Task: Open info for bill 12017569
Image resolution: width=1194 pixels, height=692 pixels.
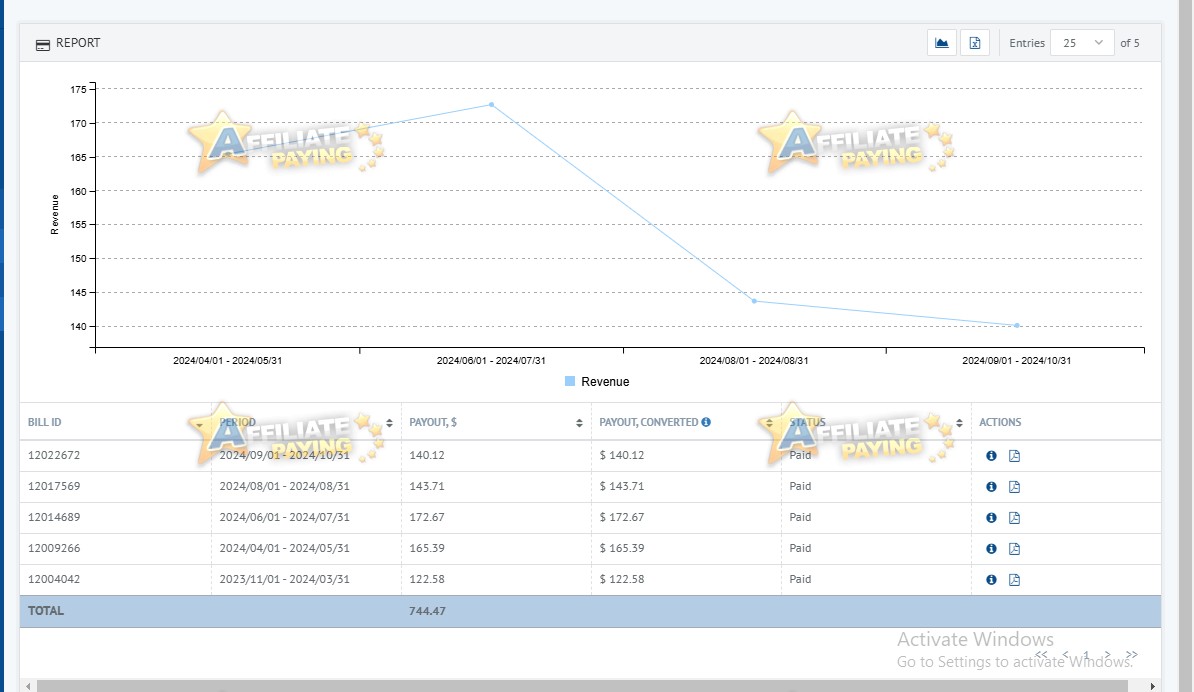Action: coord(991,486)
